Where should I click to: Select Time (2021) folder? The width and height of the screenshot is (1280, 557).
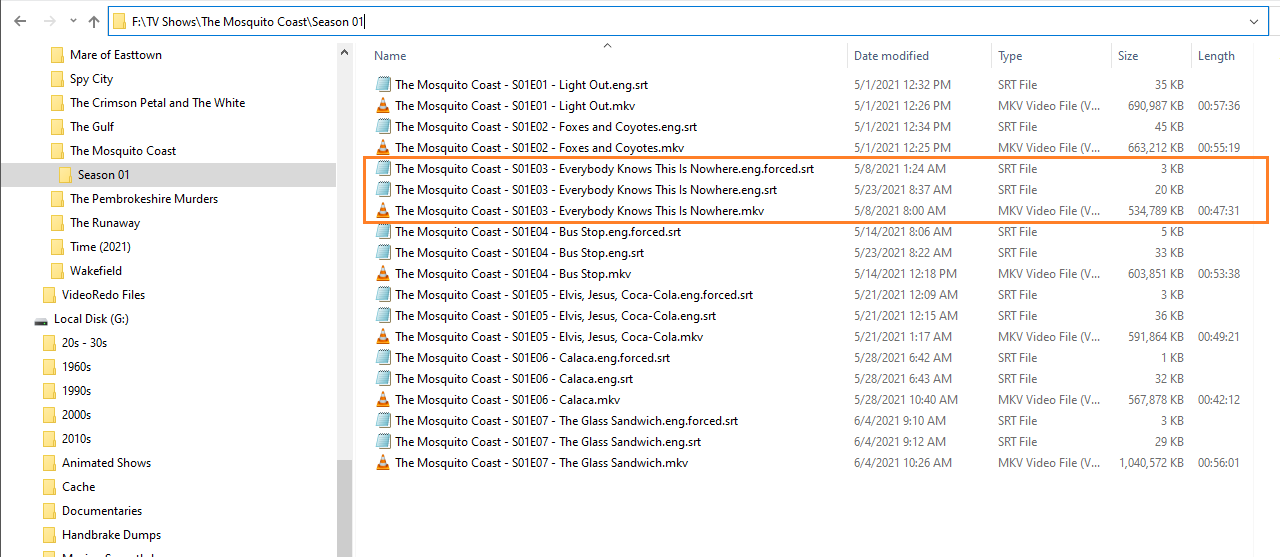coord(100,247)
